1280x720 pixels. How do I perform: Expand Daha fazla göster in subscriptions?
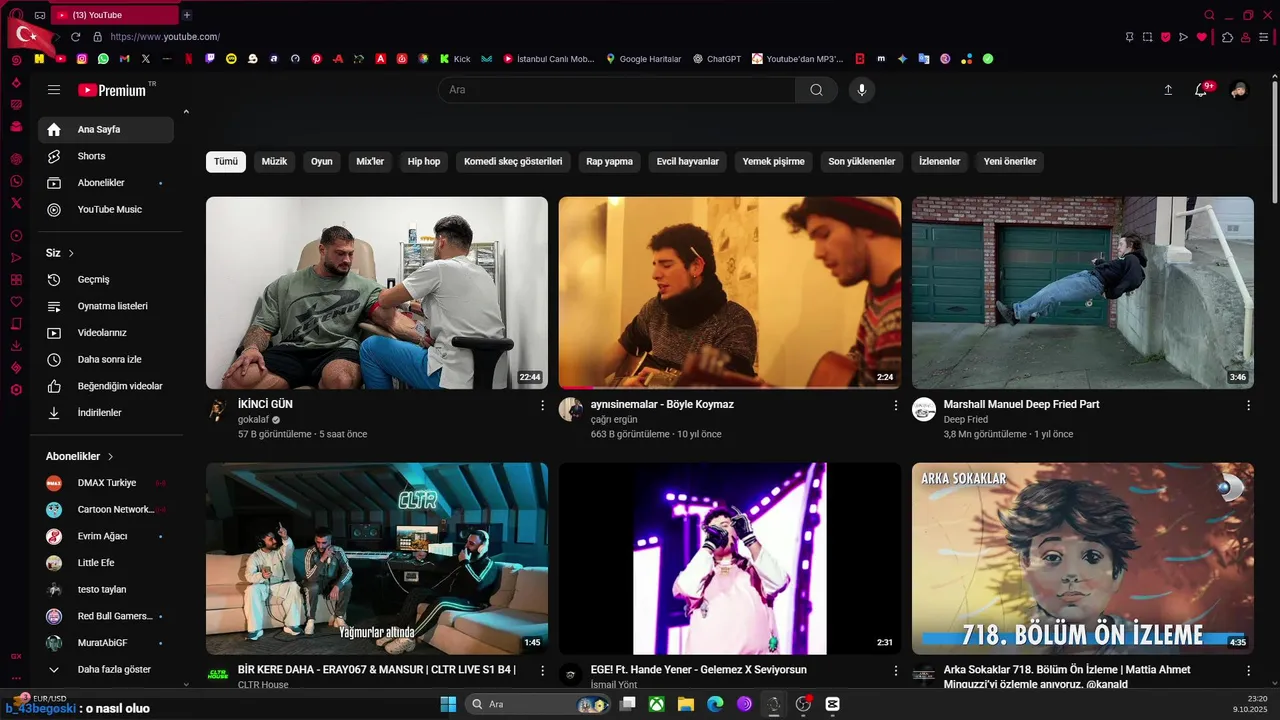coord(106,669)
